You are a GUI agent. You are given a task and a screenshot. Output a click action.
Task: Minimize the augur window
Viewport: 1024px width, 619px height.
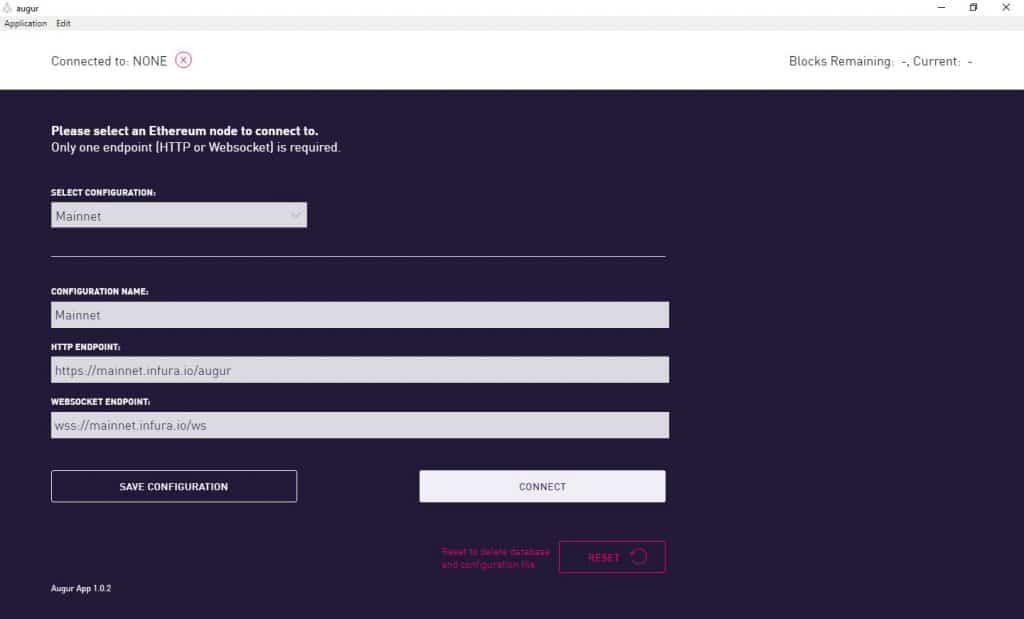pos(941,8)
